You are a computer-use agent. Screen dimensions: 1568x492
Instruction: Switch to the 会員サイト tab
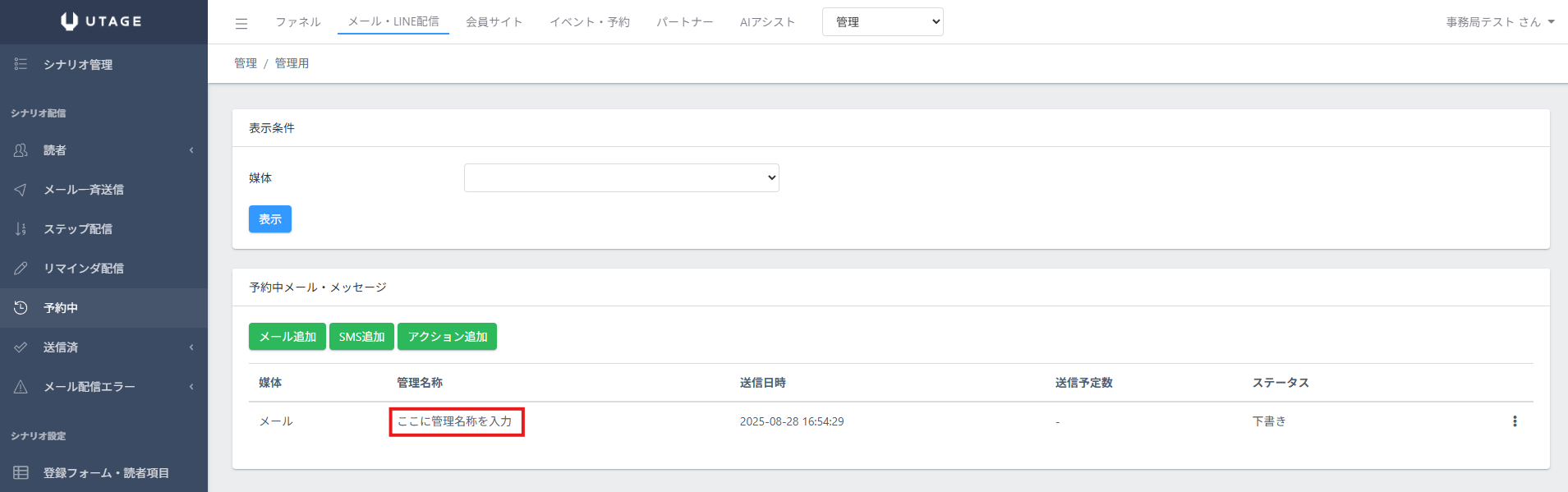[494, 22]
